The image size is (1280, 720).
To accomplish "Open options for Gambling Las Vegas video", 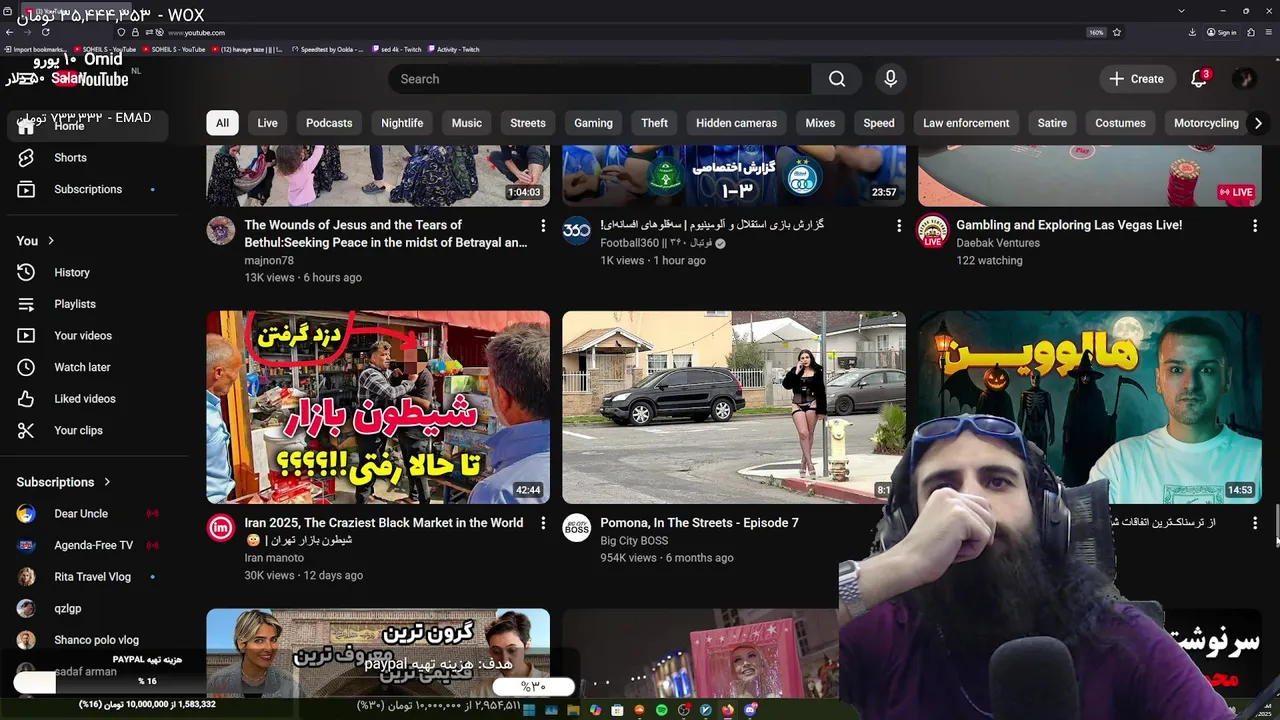I will 1255,226.
